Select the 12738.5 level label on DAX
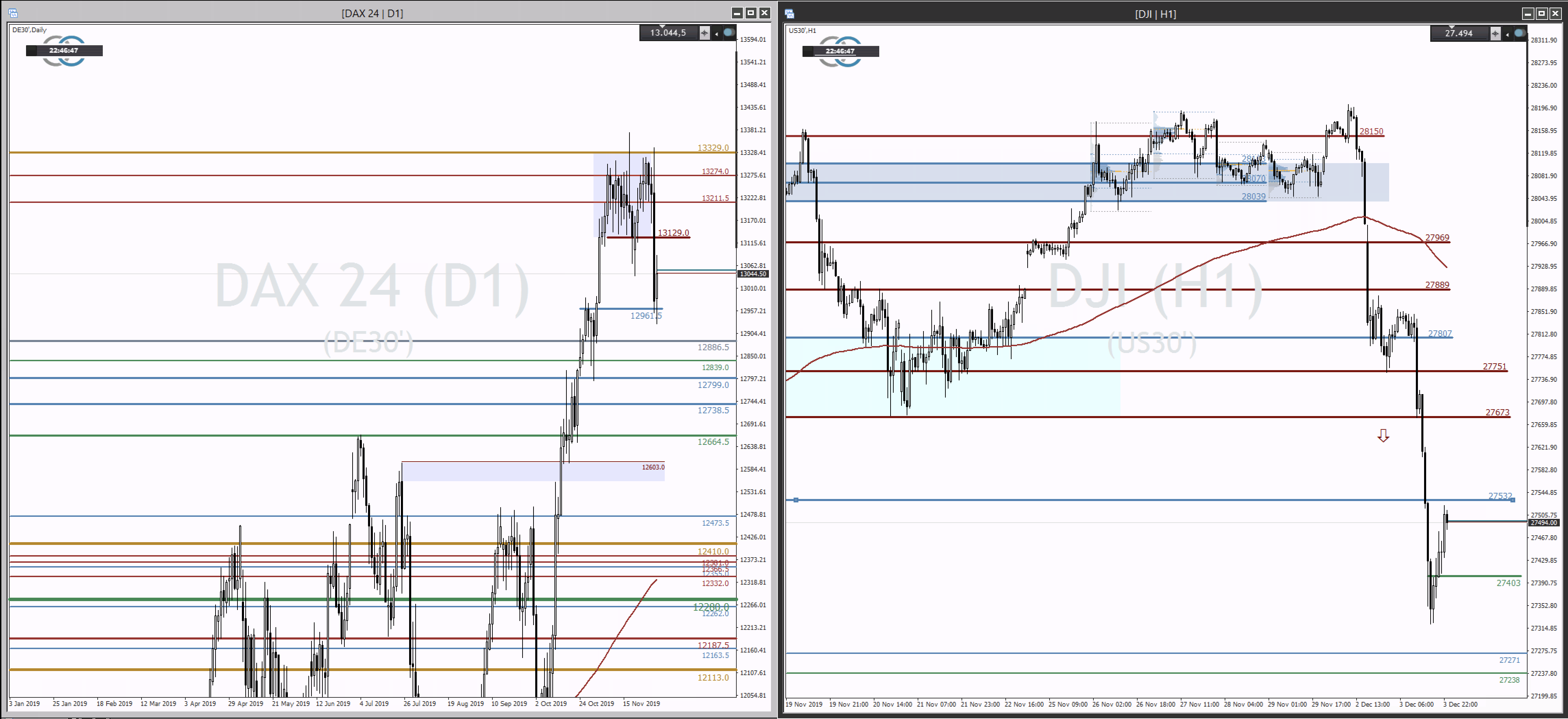The height and width of the screenshot is (719, 1568). click(713, 410)
